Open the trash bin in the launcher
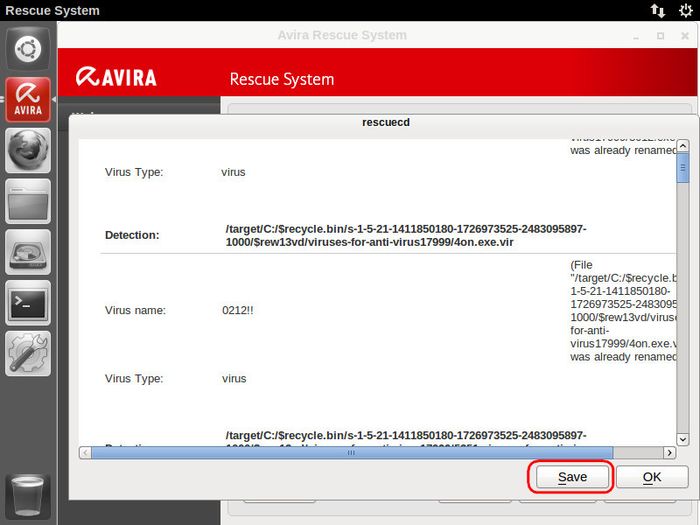 [28, 495]
